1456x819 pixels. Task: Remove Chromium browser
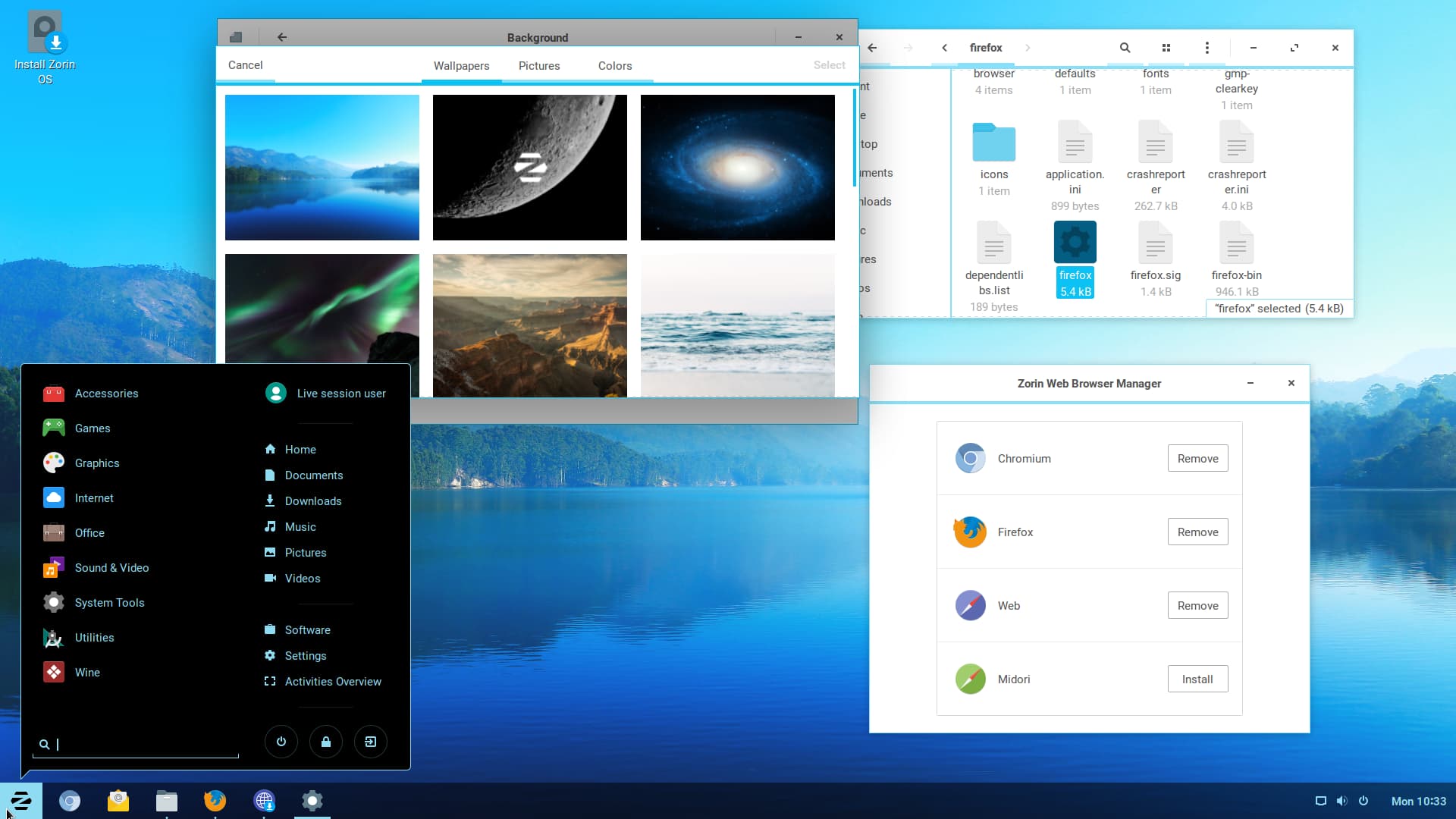click(x=1197, y=459)
